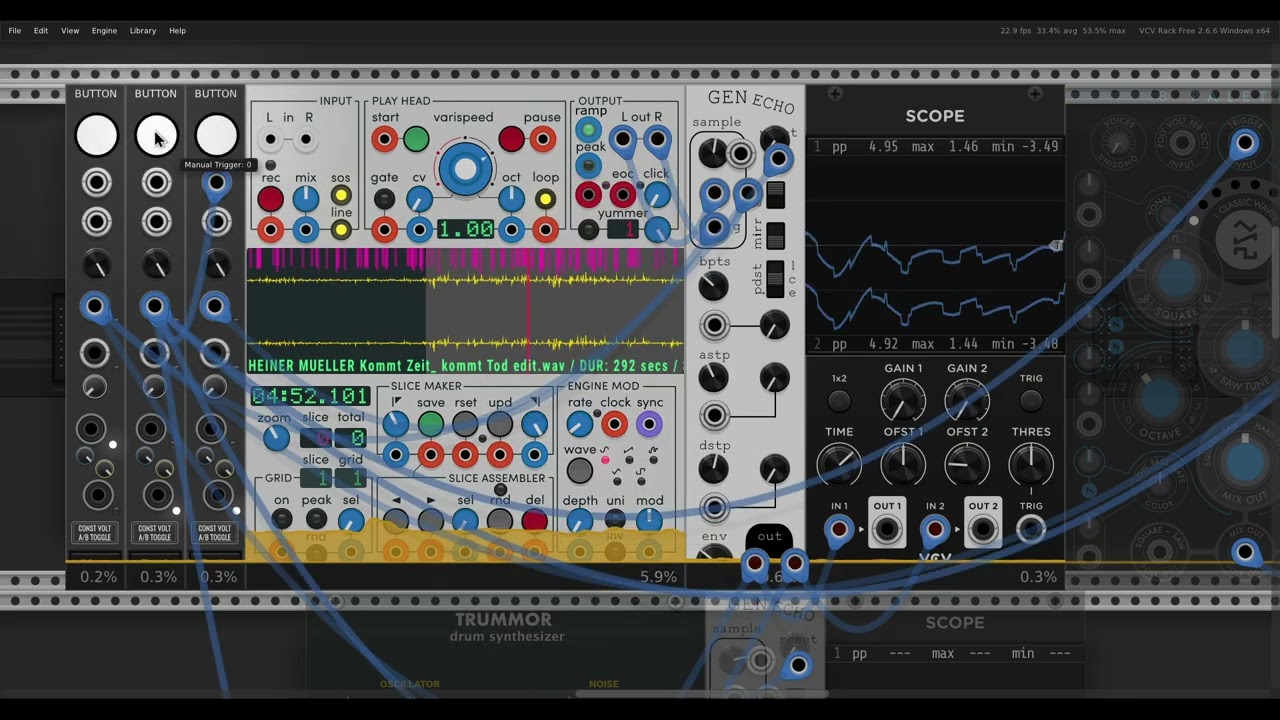
Task: Click the blue click knob in OUTPUT
Action: (x=656, y=196)
